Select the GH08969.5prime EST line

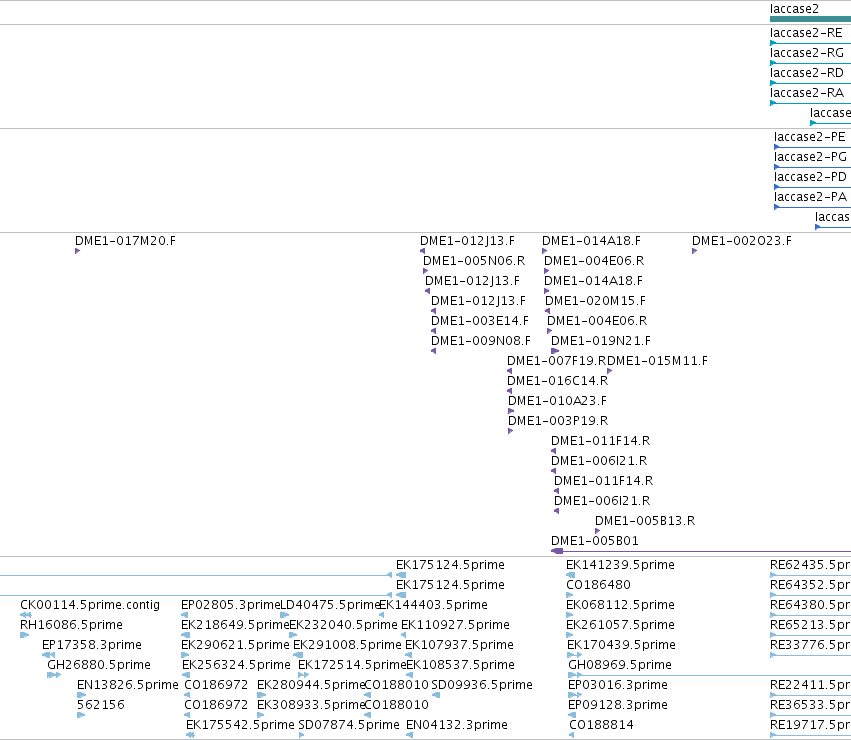pos(709,676)
